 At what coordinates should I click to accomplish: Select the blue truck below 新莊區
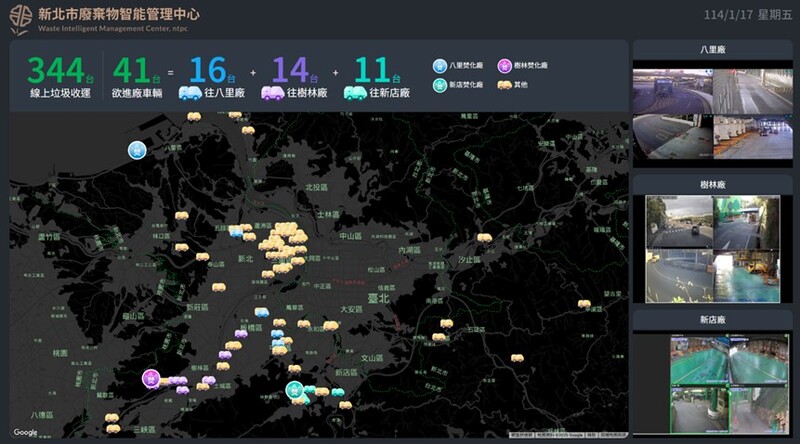[262, 311]
